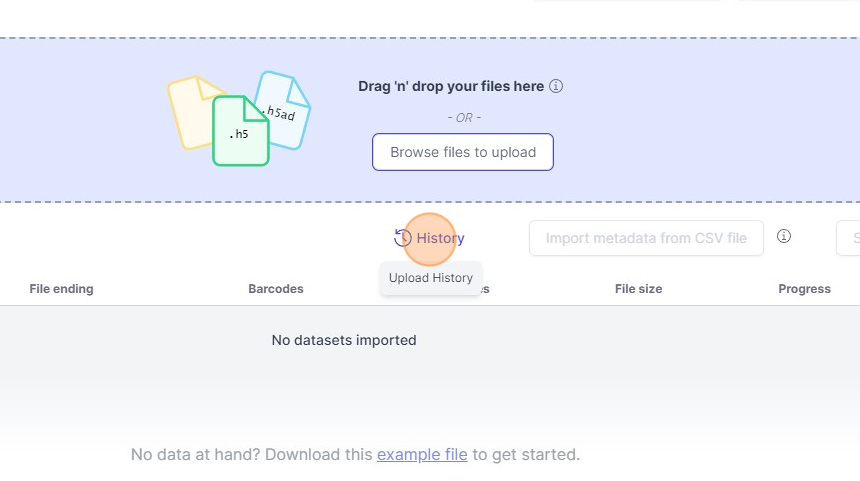
Task: Click the Barcodes column header
Action: point(276,289)
